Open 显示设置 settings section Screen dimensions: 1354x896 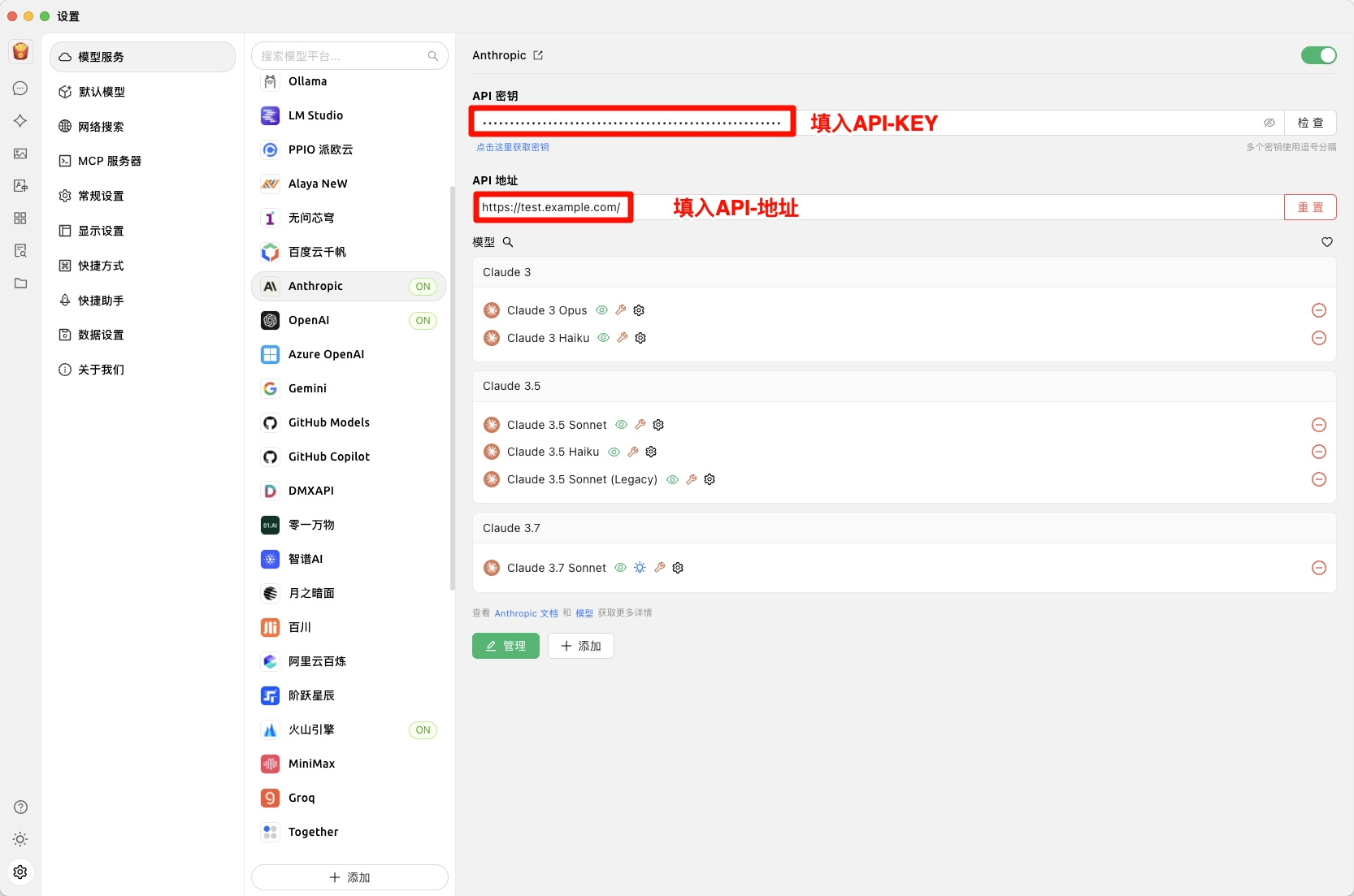pyautogui.click(x=143, y=231)
